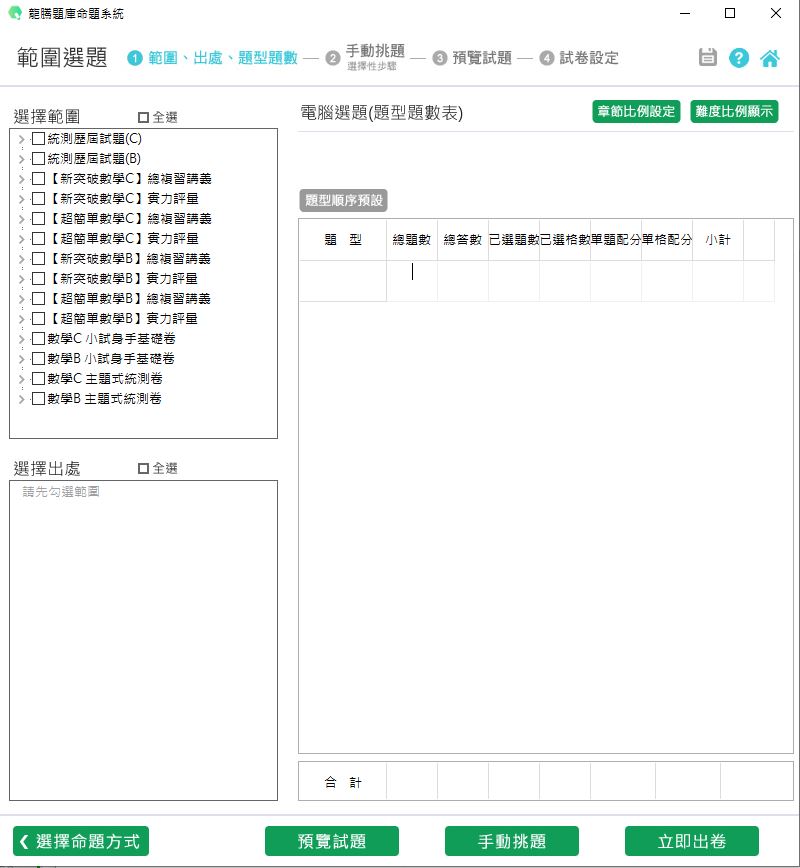Toggle 全選 checkbox beside 選擇出處
Viewport: 800px width, 868px height.
tap(143, 468)
